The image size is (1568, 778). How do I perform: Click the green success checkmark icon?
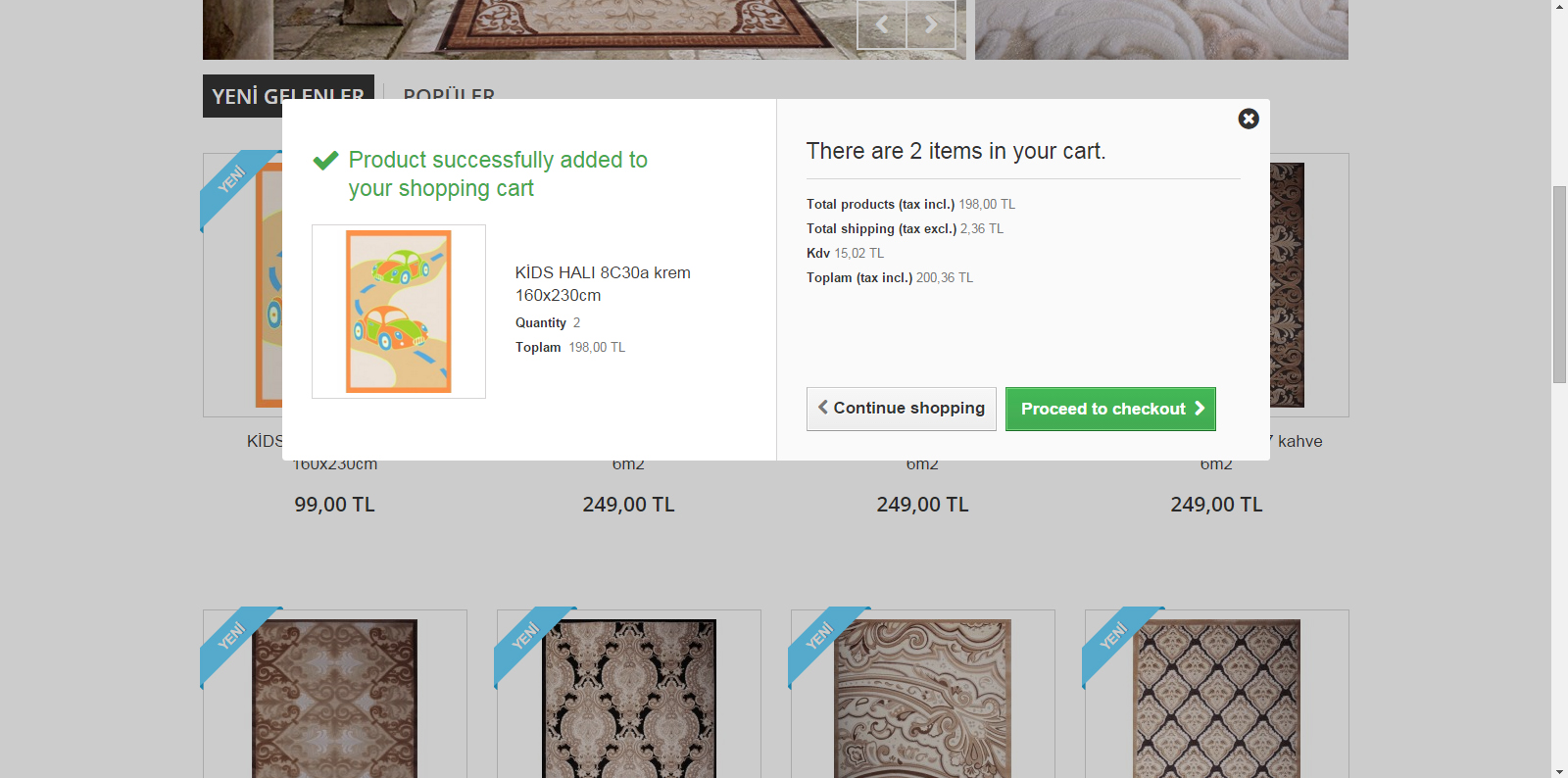click(x=326, y=160)
